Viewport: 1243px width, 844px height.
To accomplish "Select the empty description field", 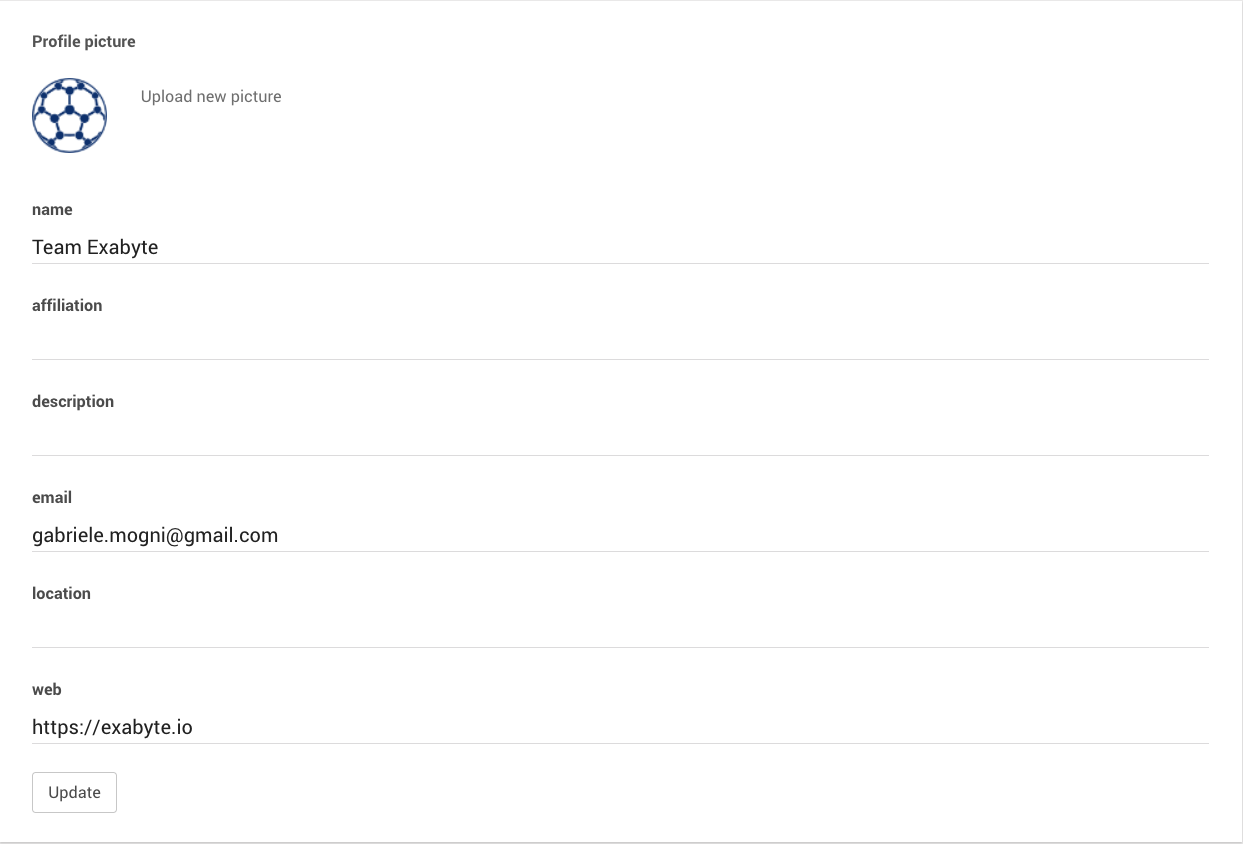I will (x=620, y=438).
